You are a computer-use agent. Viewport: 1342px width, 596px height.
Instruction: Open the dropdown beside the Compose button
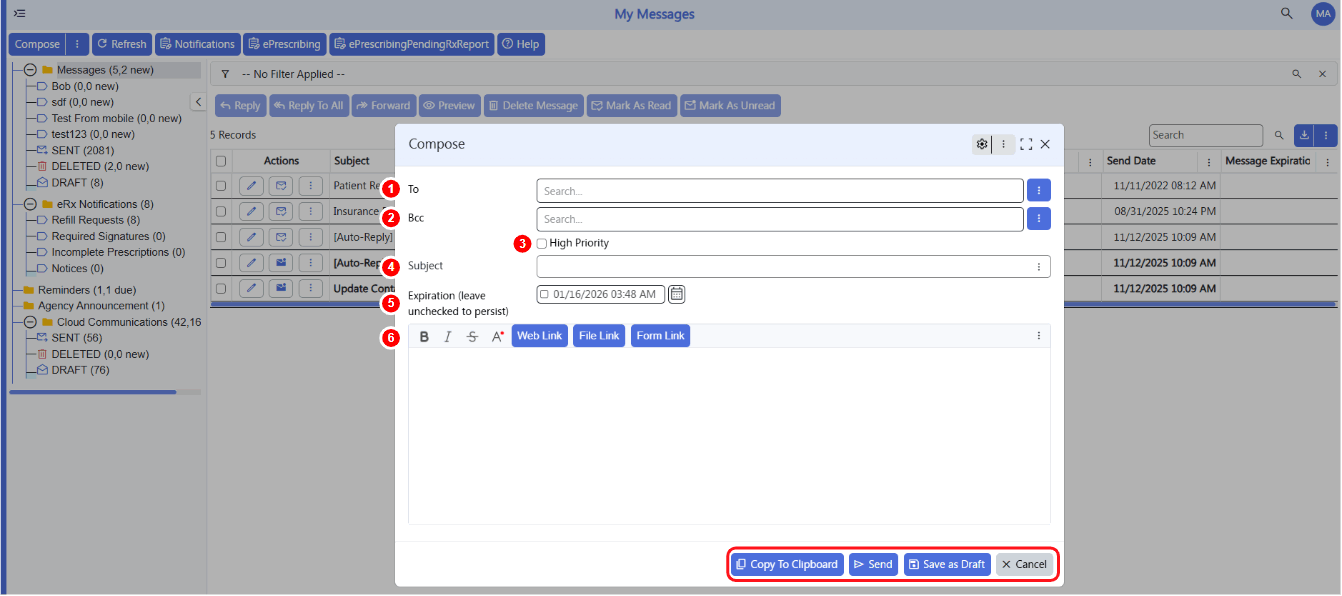tap(77, 44)
